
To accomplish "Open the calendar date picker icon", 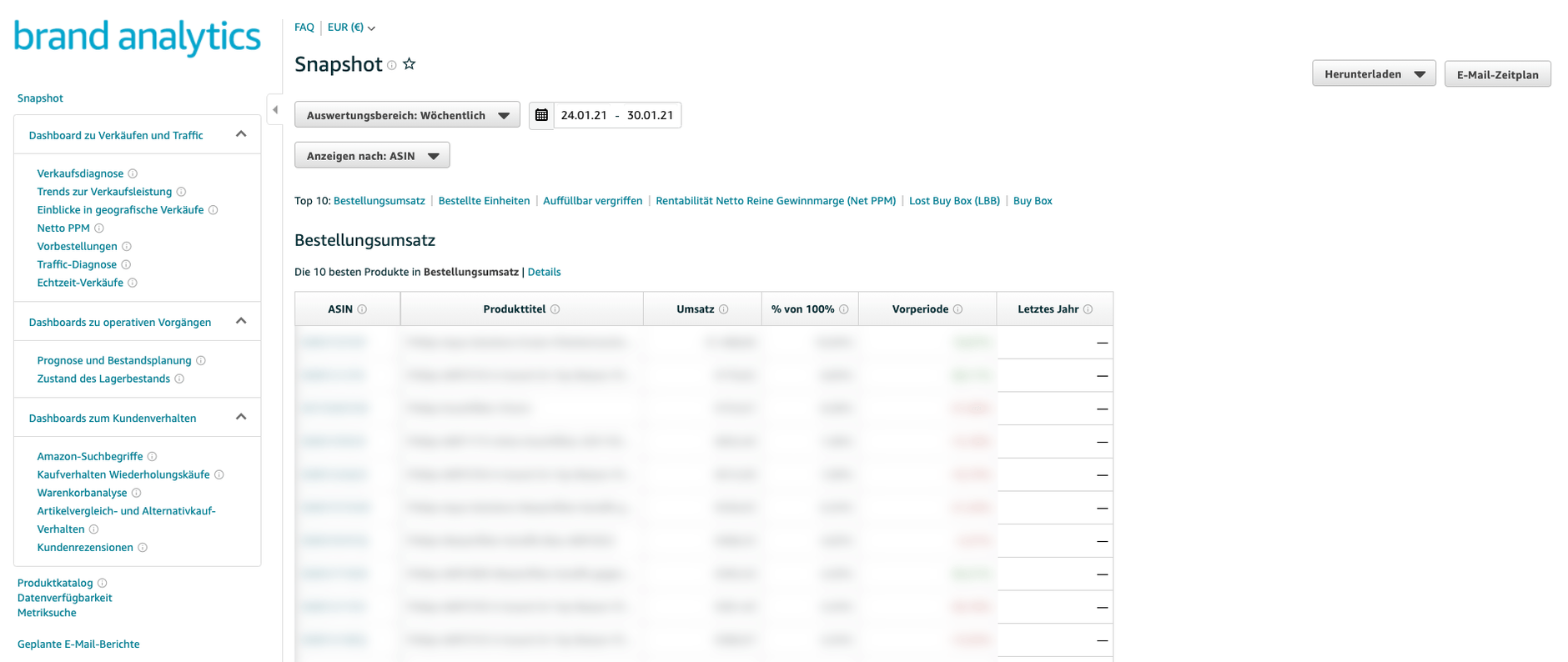I will click(x=541, y=115).
